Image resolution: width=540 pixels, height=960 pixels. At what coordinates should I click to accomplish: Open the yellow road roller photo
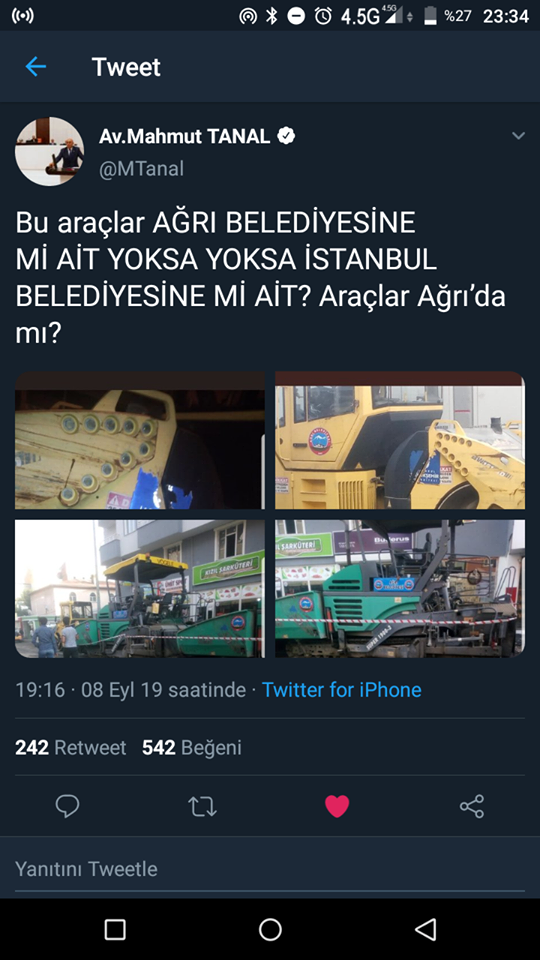[400, 440]
